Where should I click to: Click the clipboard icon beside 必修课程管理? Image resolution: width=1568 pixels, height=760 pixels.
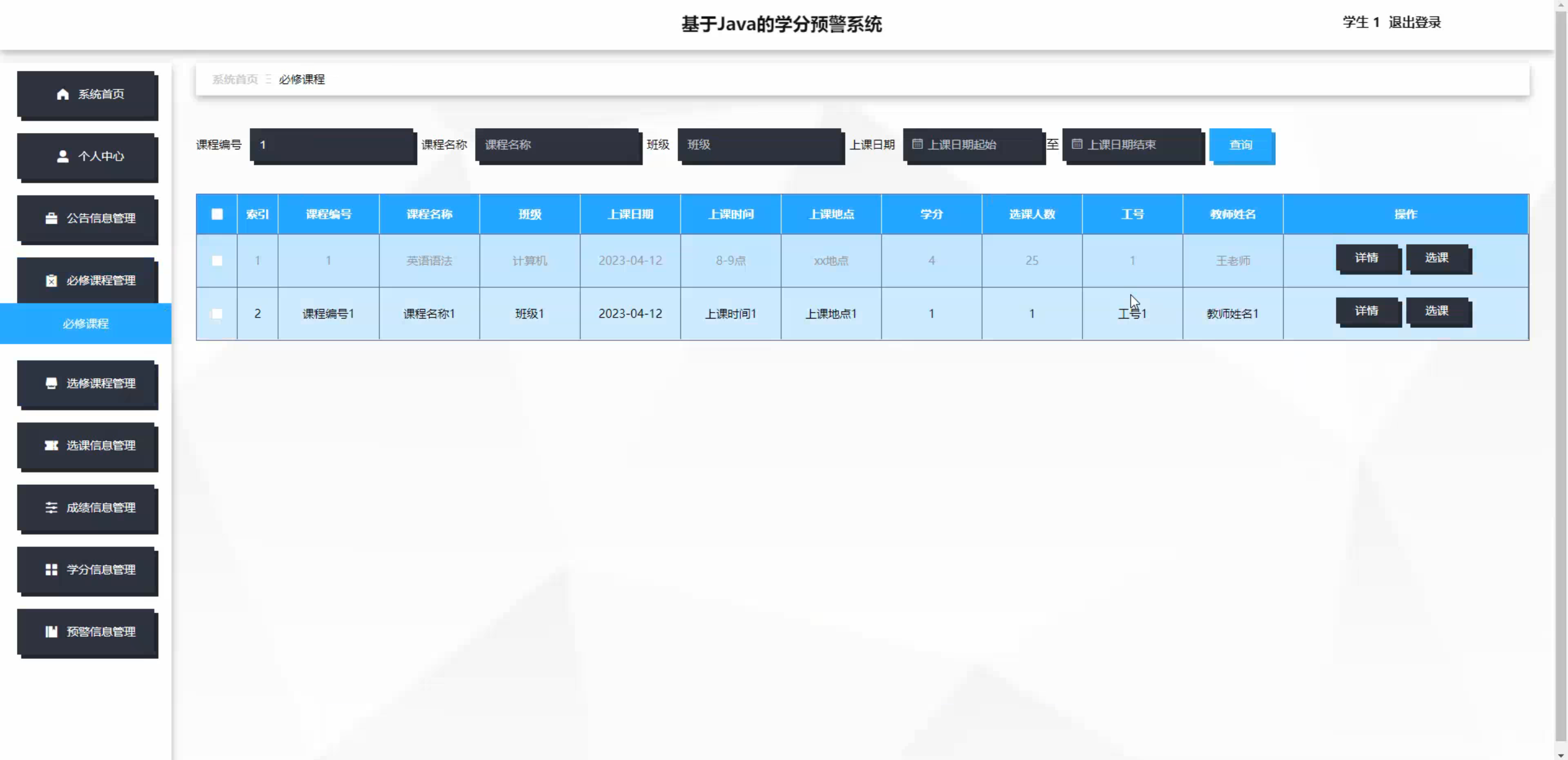[51, 280]
